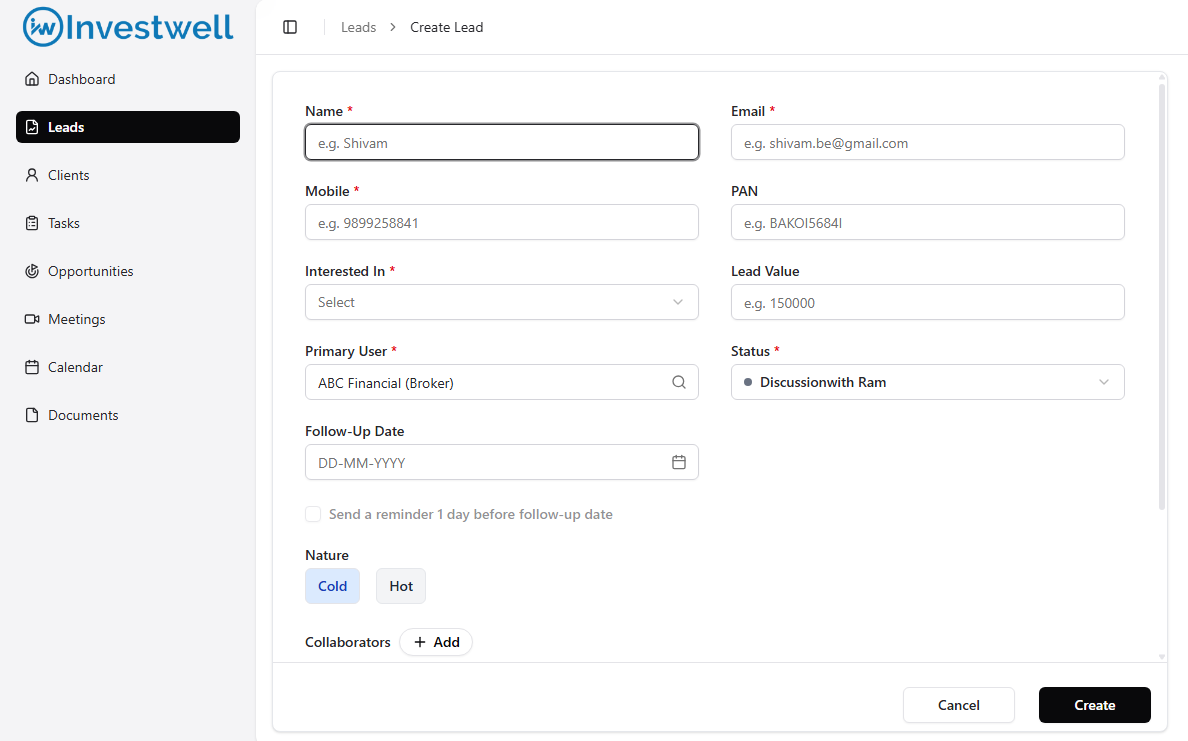Expand the Status dropdown

coord(927,383)
